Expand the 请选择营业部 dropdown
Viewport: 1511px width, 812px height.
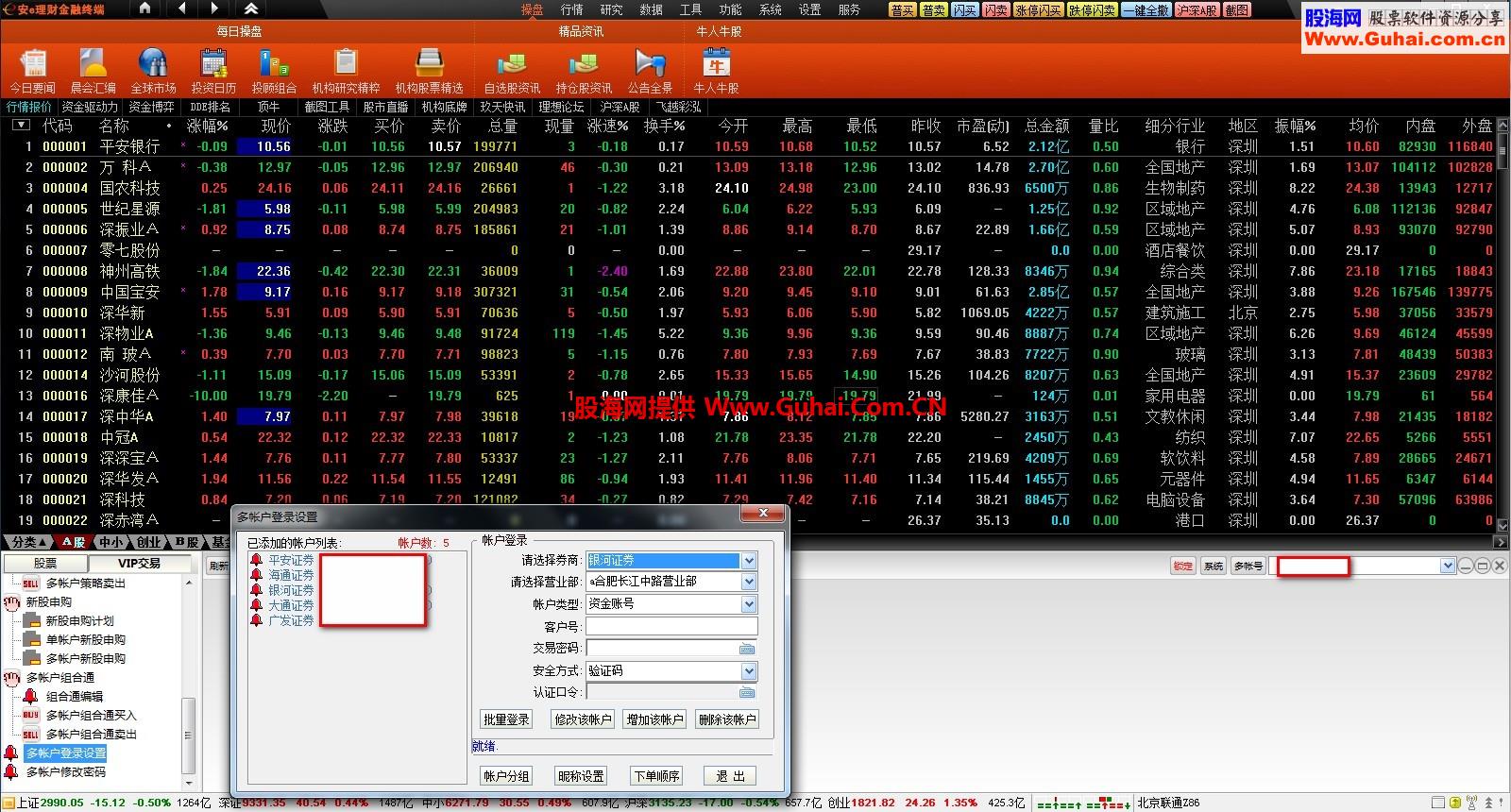tap(749, 582)
